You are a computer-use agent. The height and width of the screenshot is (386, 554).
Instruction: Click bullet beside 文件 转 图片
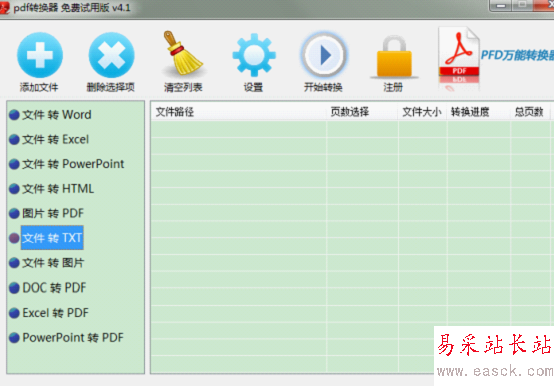tap(14, 263)
